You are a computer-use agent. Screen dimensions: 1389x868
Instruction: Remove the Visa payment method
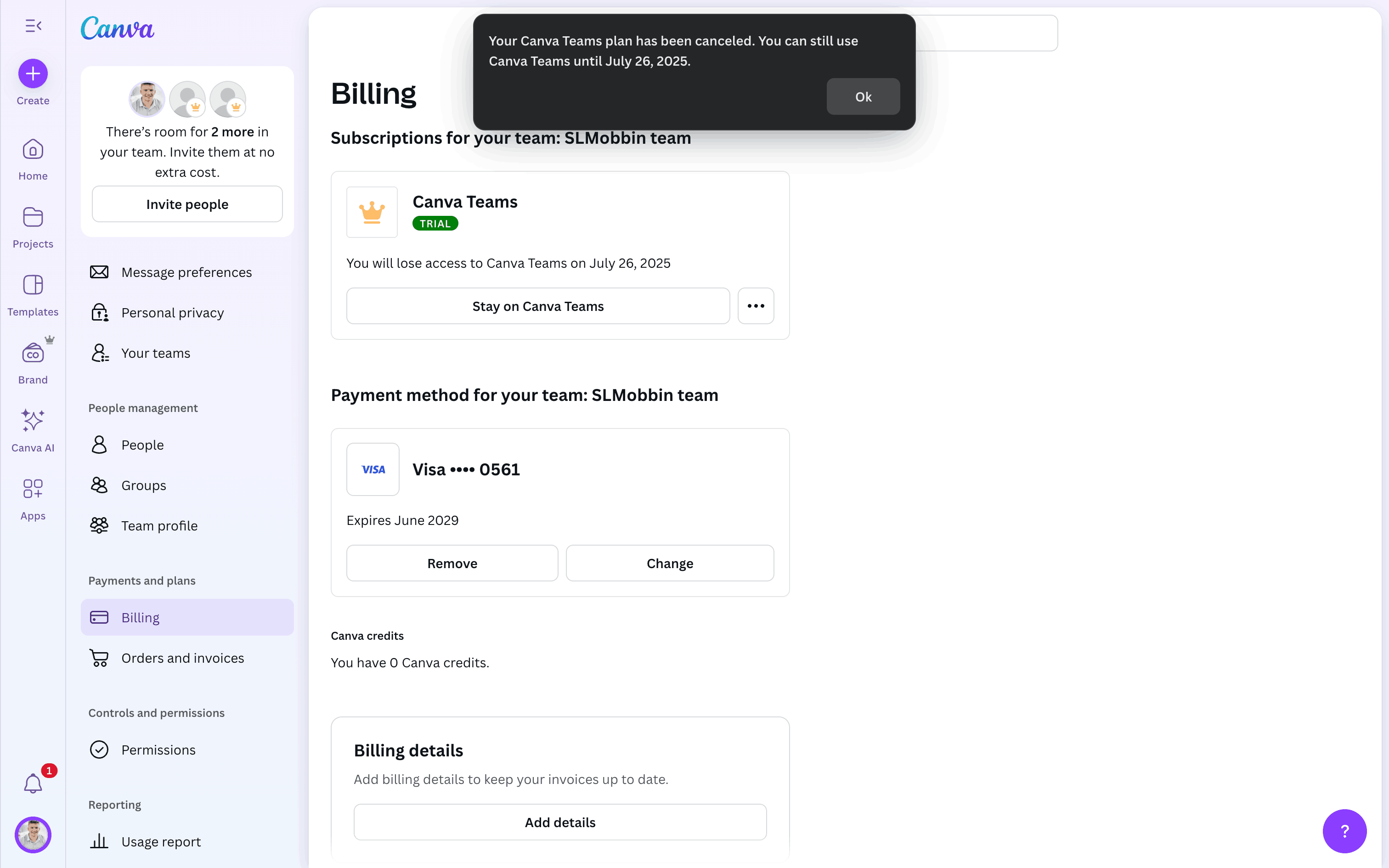coord(452,563)
